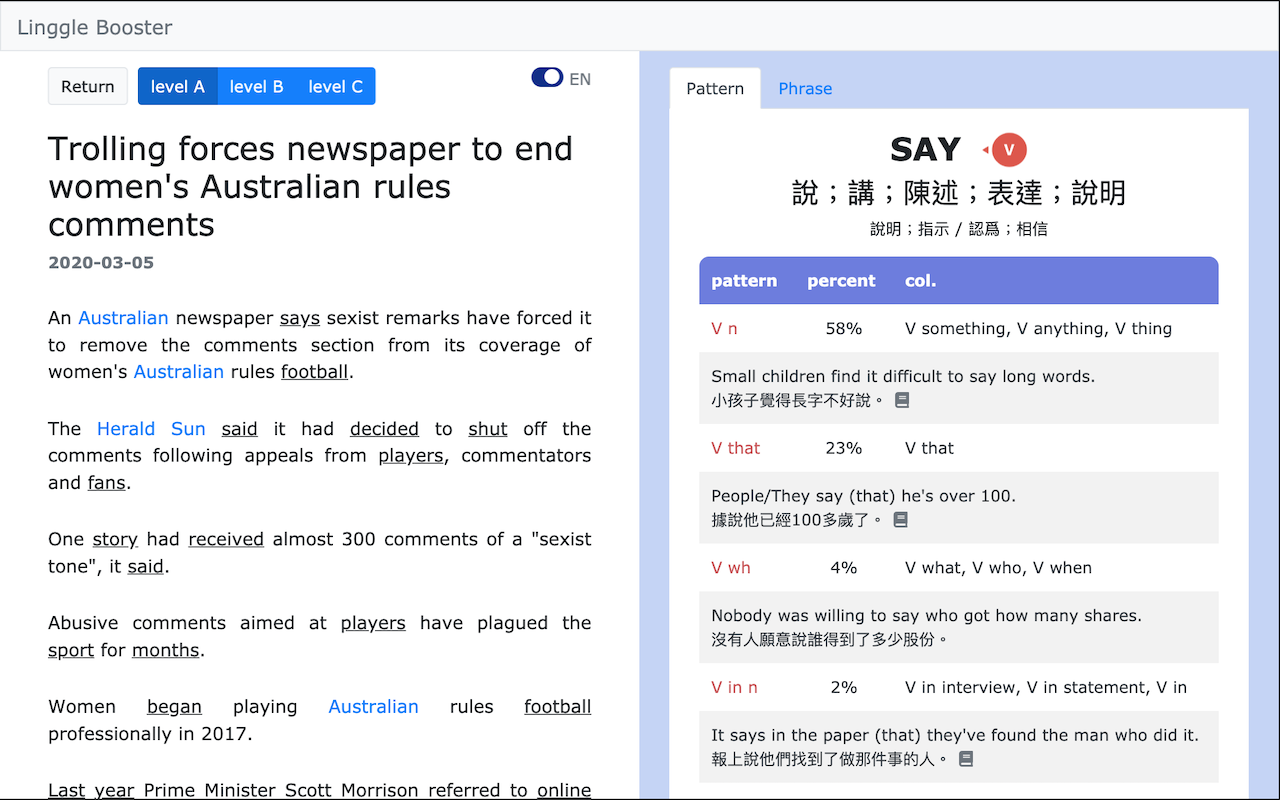1280x800 pixels.
Task: Enable level C vocabulary highlighting
Action: (x=334, y=85)
